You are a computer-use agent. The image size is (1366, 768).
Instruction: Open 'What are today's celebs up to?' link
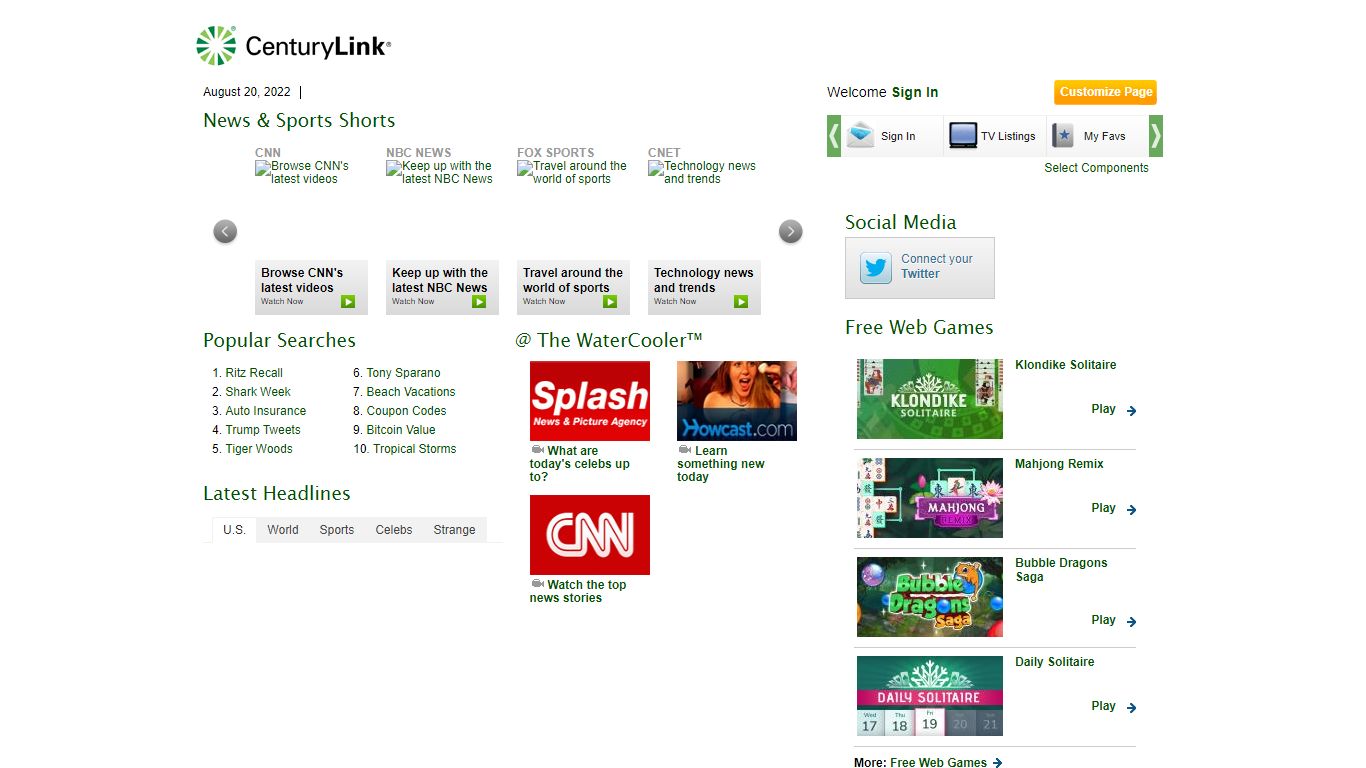580,464
